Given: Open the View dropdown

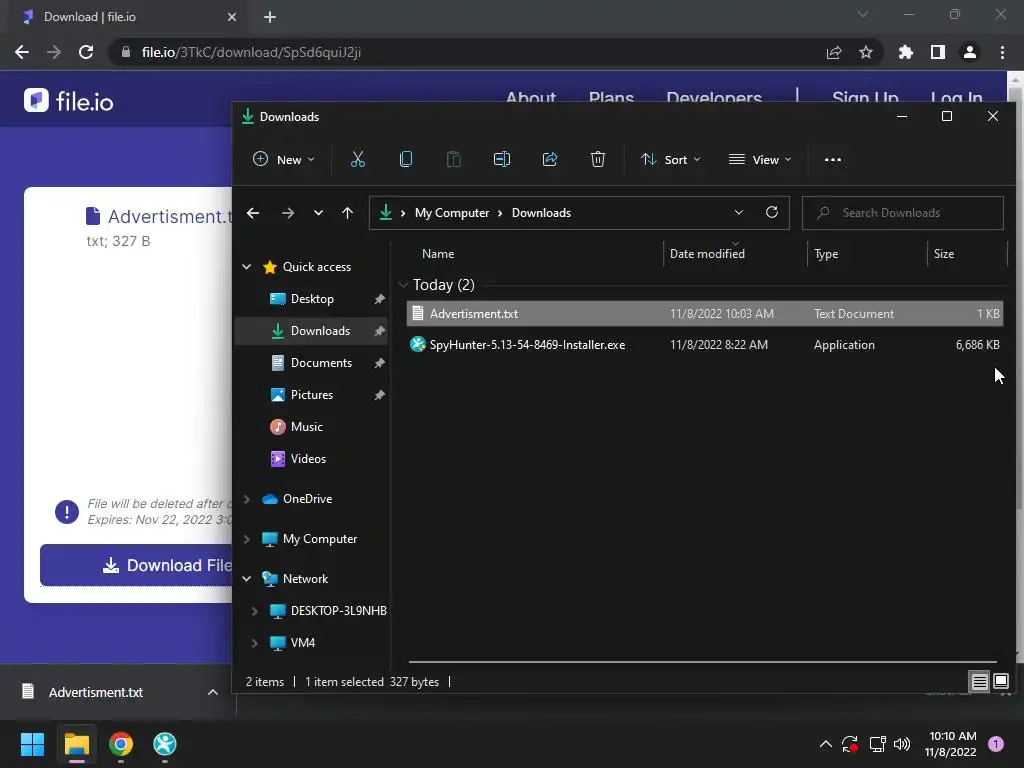Looking at the screenshot, I should click(x=760, y=159).
